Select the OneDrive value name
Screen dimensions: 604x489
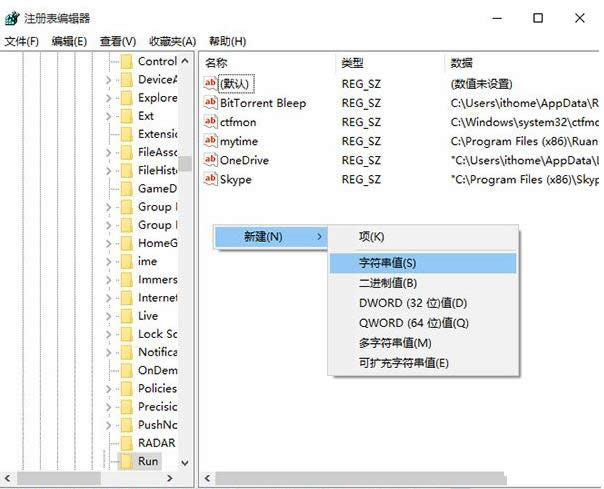[244, 160]
